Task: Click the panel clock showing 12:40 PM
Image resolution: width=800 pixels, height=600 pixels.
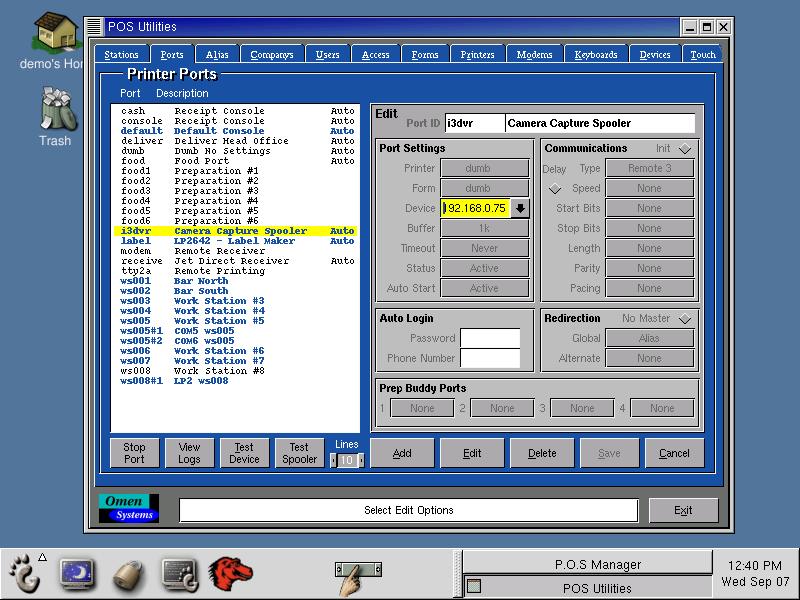Action: (x=755, y=573)
